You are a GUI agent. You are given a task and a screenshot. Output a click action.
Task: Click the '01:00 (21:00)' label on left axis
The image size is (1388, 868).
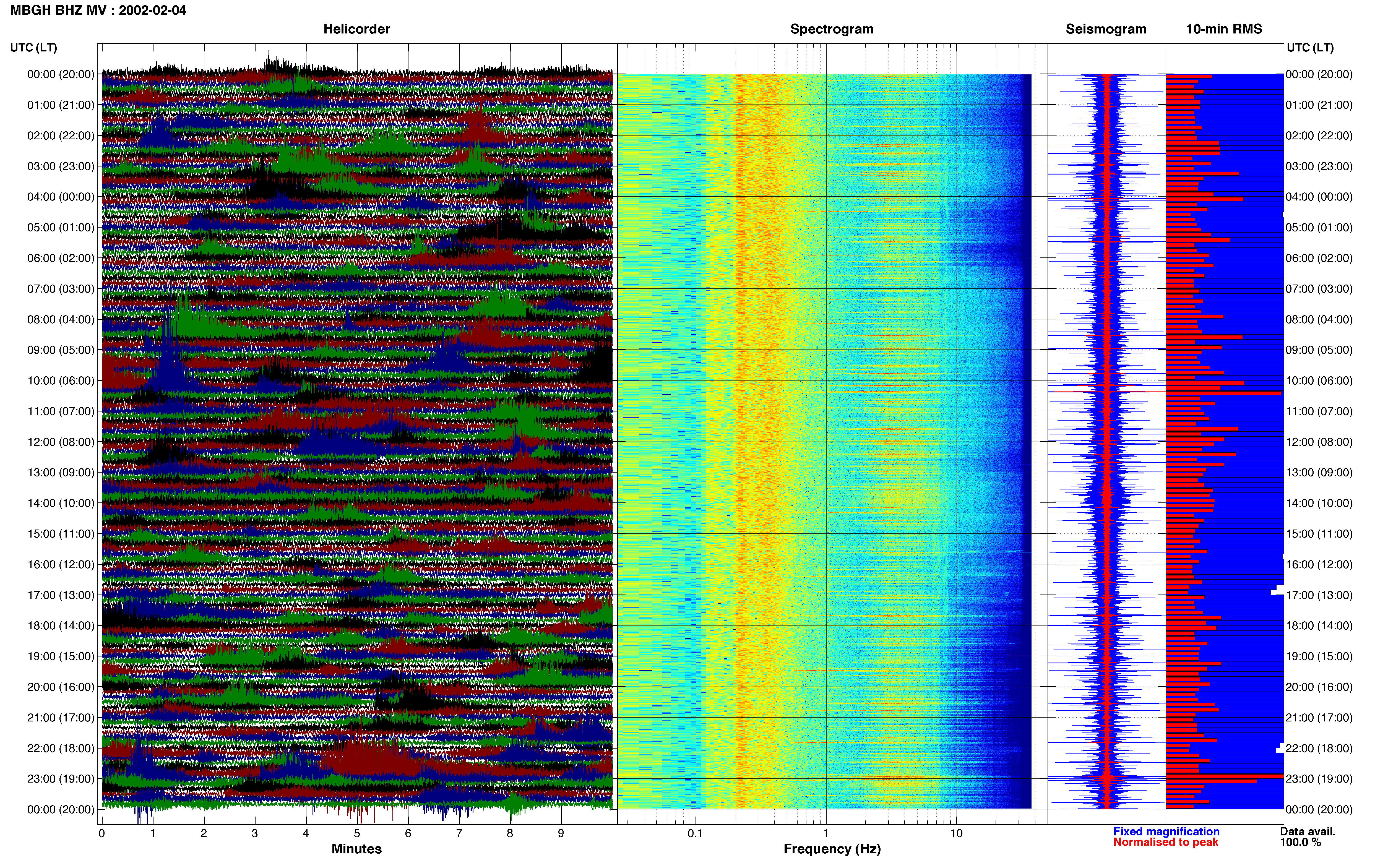(60, 105)
